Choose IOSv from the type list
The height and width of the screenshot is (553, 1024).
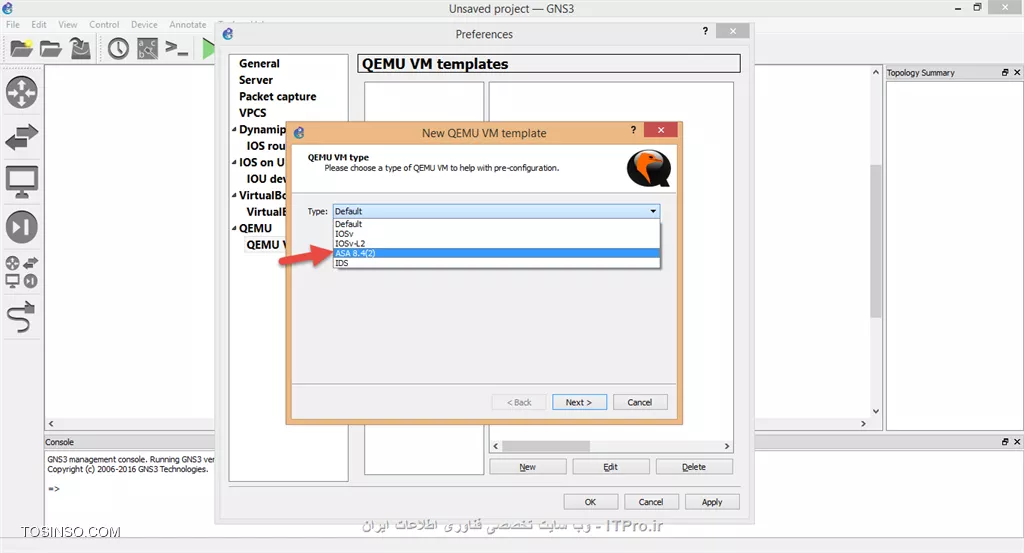coord(496,234)
